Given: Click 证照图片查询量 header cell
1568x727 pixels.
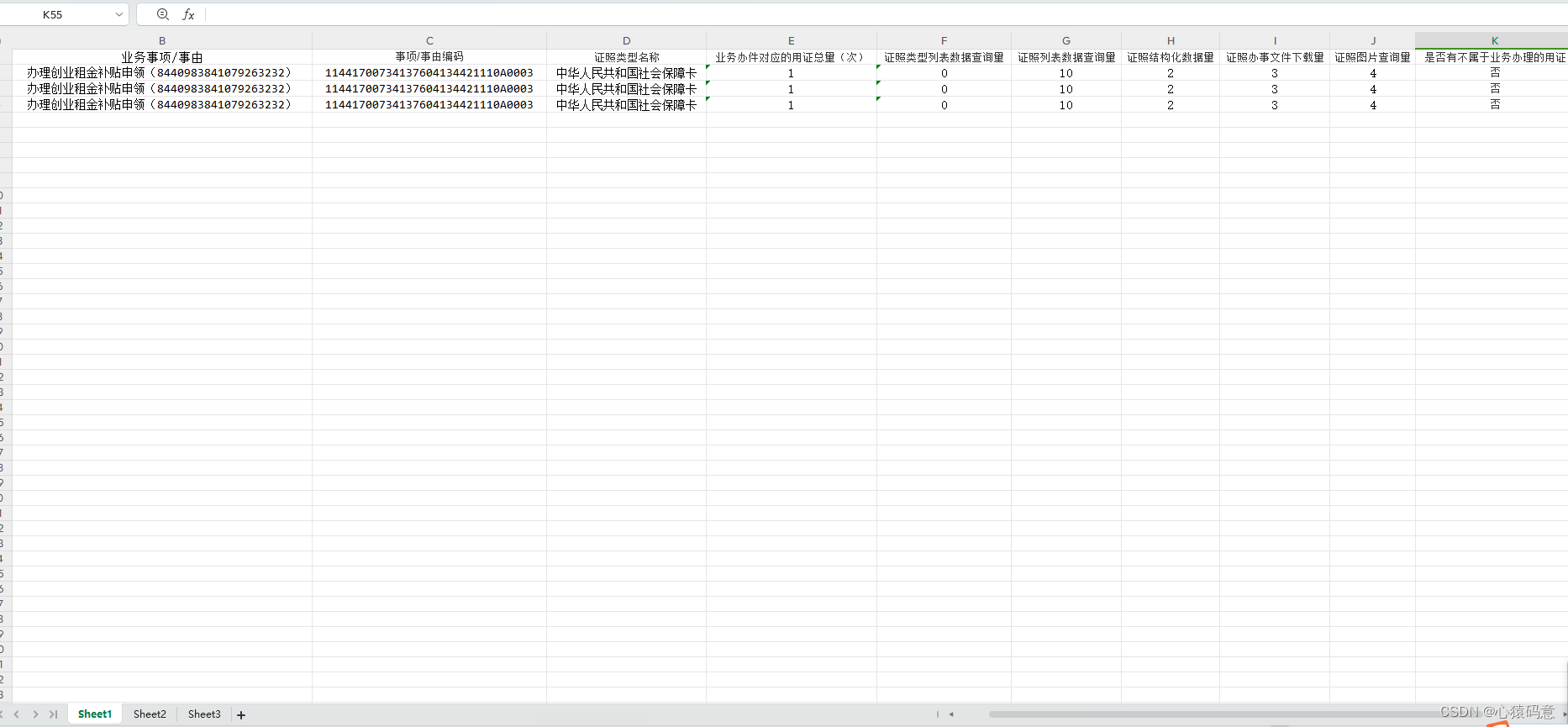Looking at the screenshot, I should tap(1373, 57).
